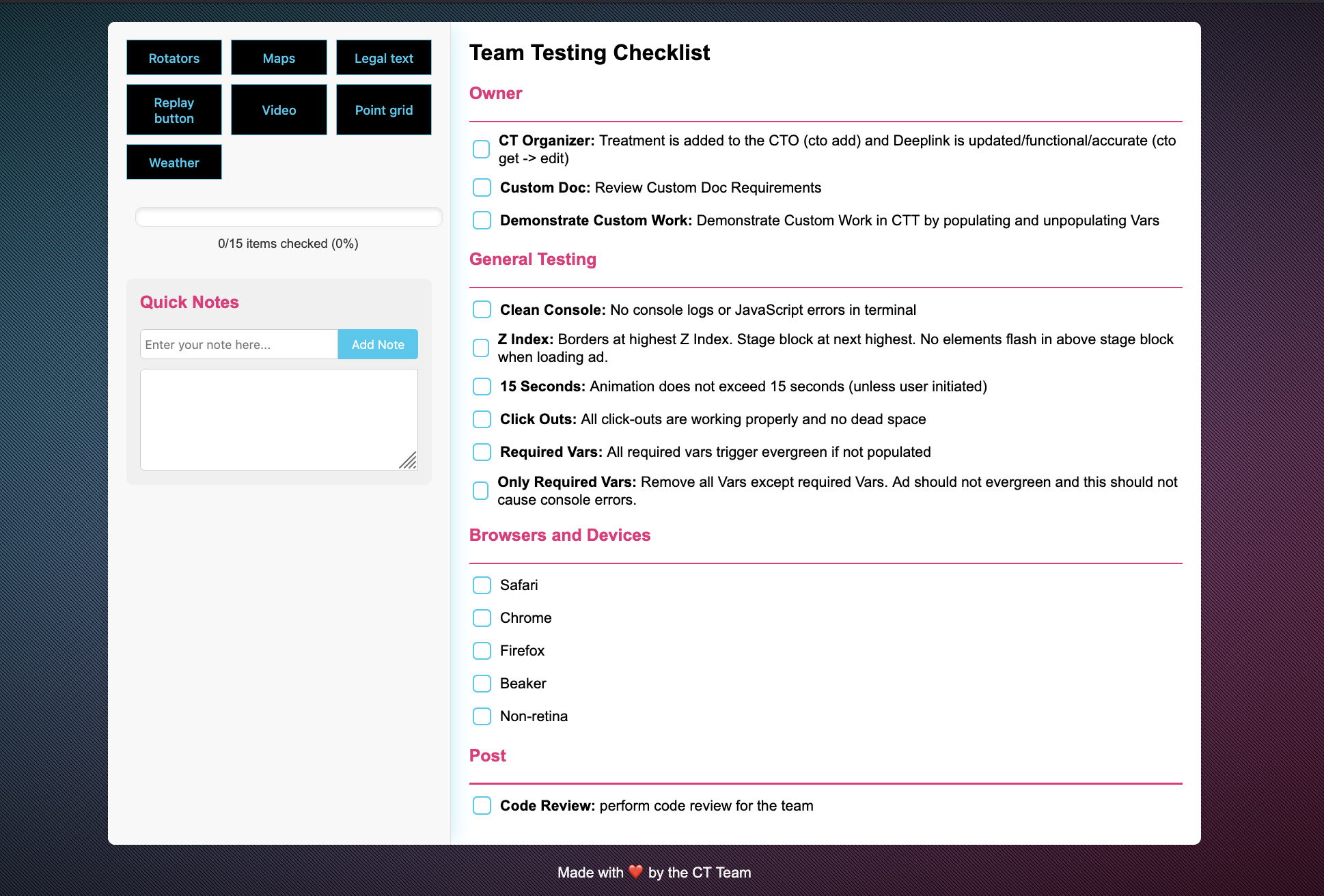The height and width of the screenshot is (896, 1324).
Task: Click the Team Testing Checklist title
Action: click(x=590, y=53)
